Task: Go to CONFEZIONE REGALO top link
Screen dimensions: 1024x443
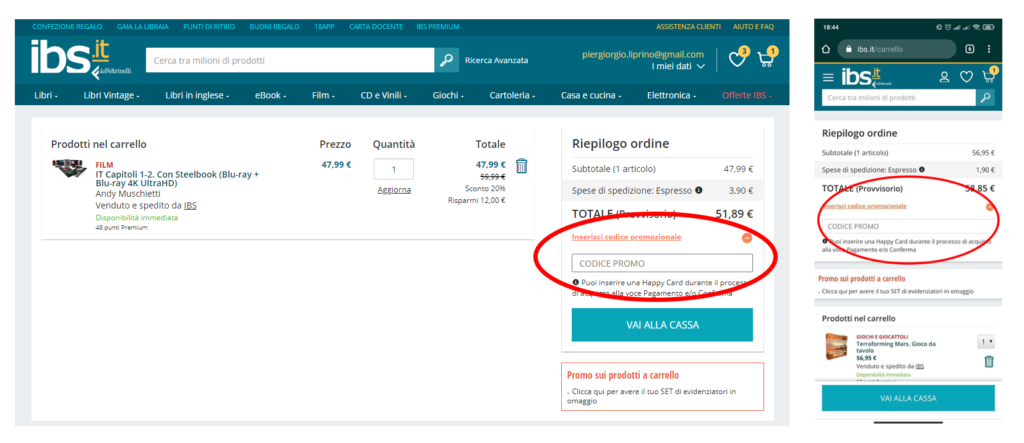Action: (67, 27)
